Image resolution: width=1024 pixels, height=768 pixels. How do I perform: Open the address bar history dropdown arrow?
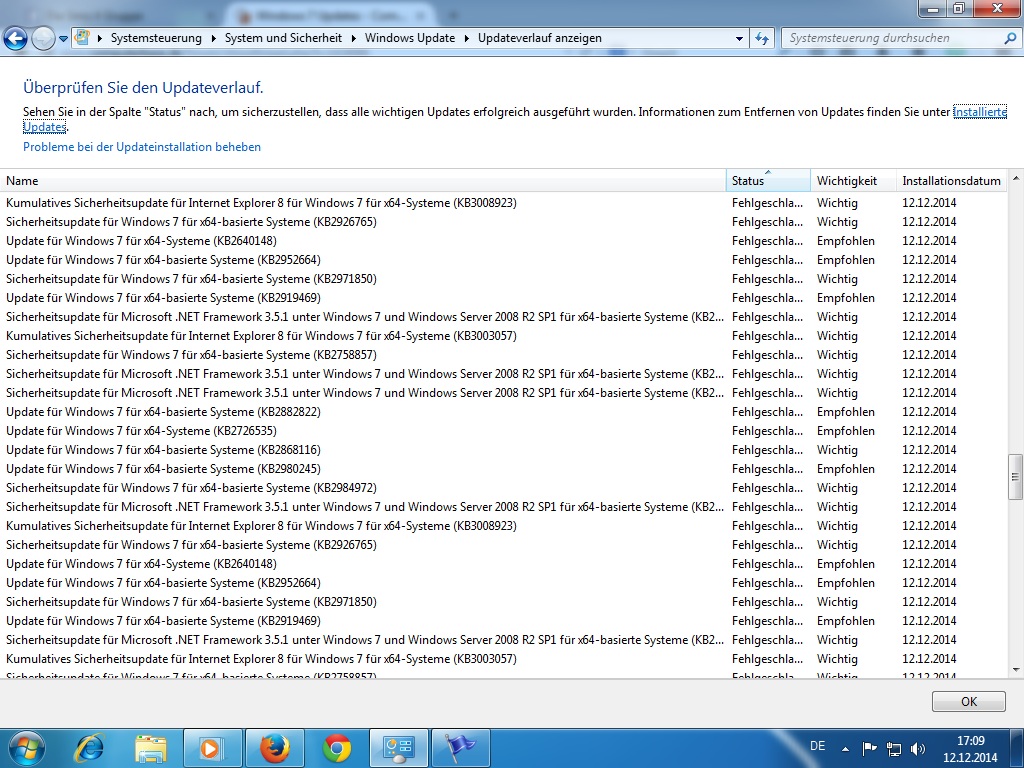739,39
